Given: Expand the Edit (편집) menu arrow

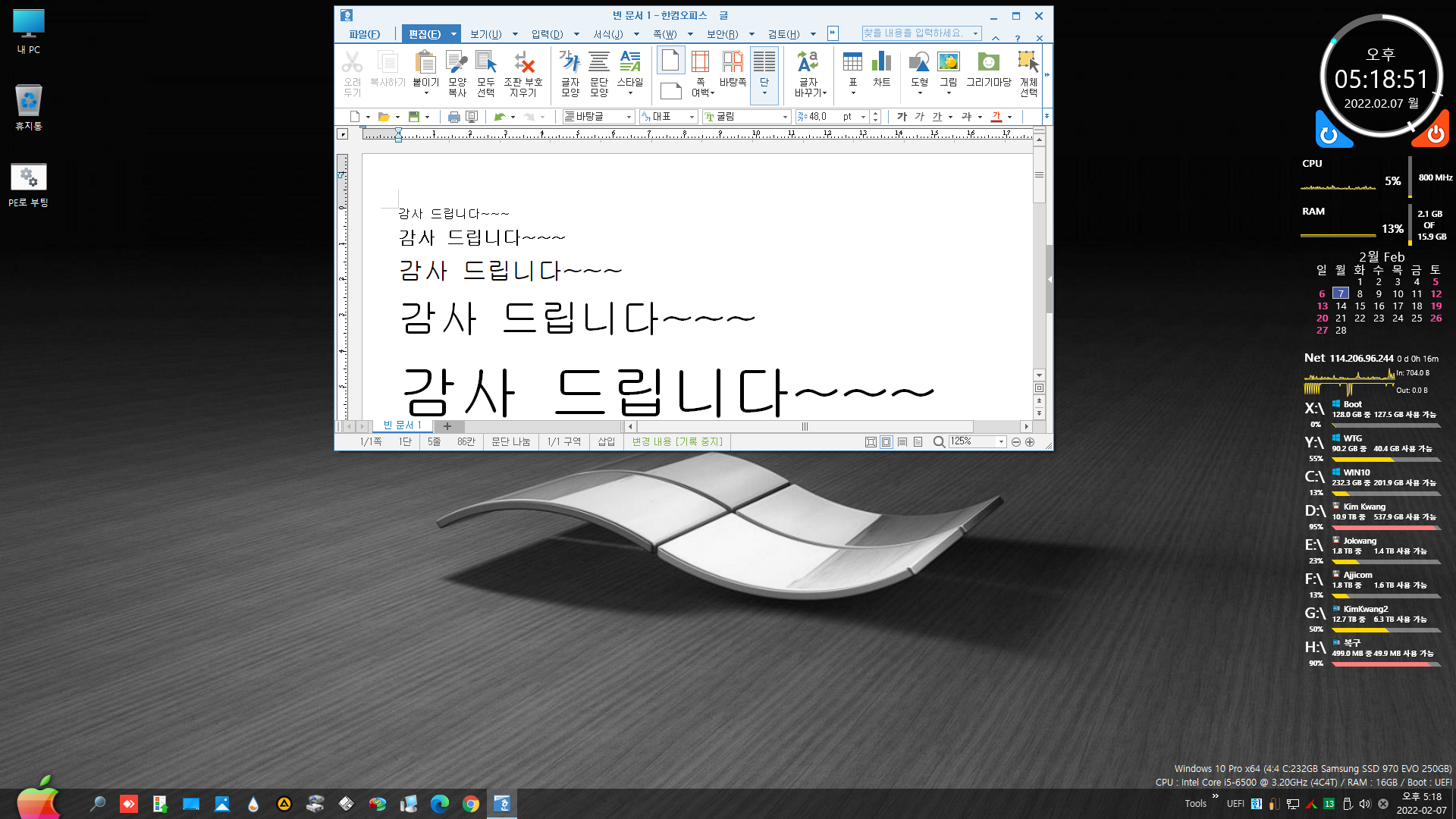Looking at the screenshot, I should pos(453,34).
